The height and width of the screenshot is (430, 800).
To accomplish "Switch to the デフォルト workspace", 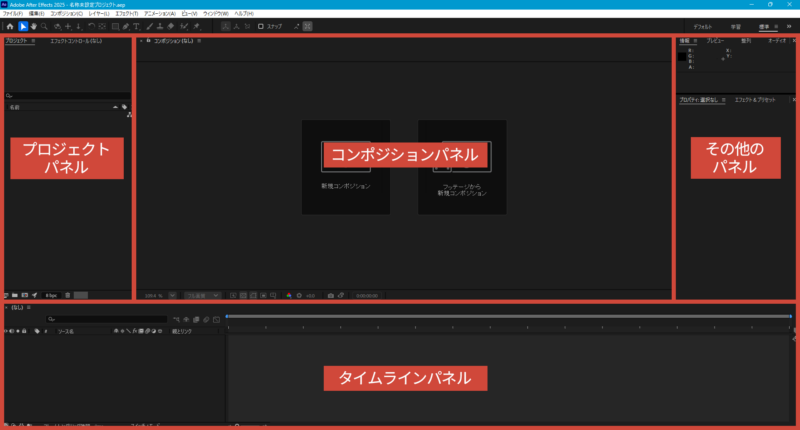I will (703, 27).
